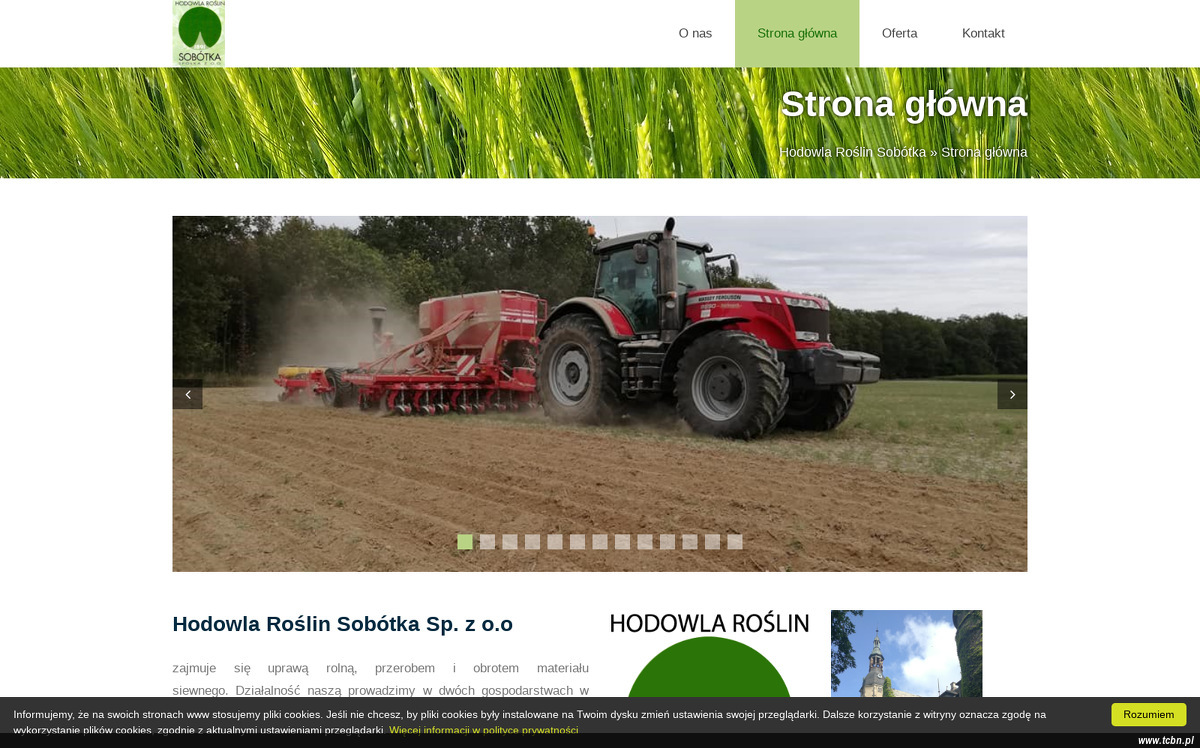Image resolution: width=1200 pixels, height=748 pixels.
Task: Open the church tower photo thumbnail
Action: (x=906, y=655)
